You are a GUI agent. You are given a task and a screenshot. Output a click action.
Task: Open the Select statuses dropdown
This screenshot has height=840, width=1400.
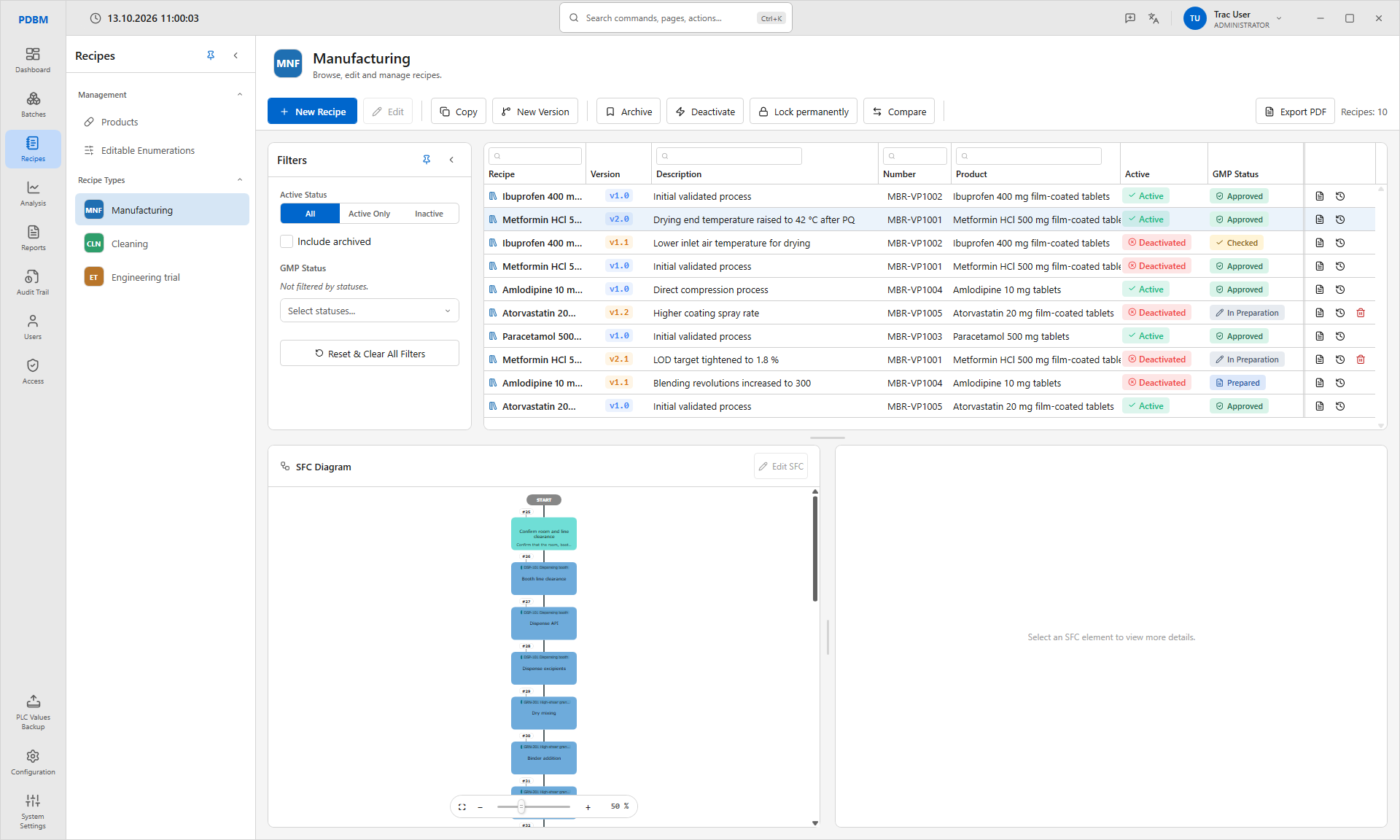click(369, 311)
